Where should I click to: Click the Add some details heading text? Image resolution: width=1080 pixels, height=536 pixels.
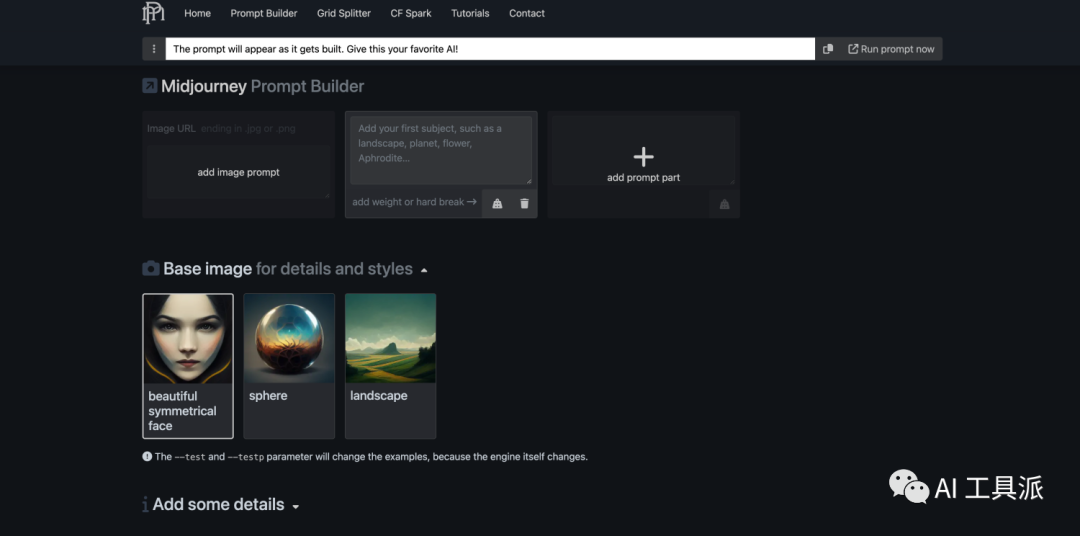218,504
